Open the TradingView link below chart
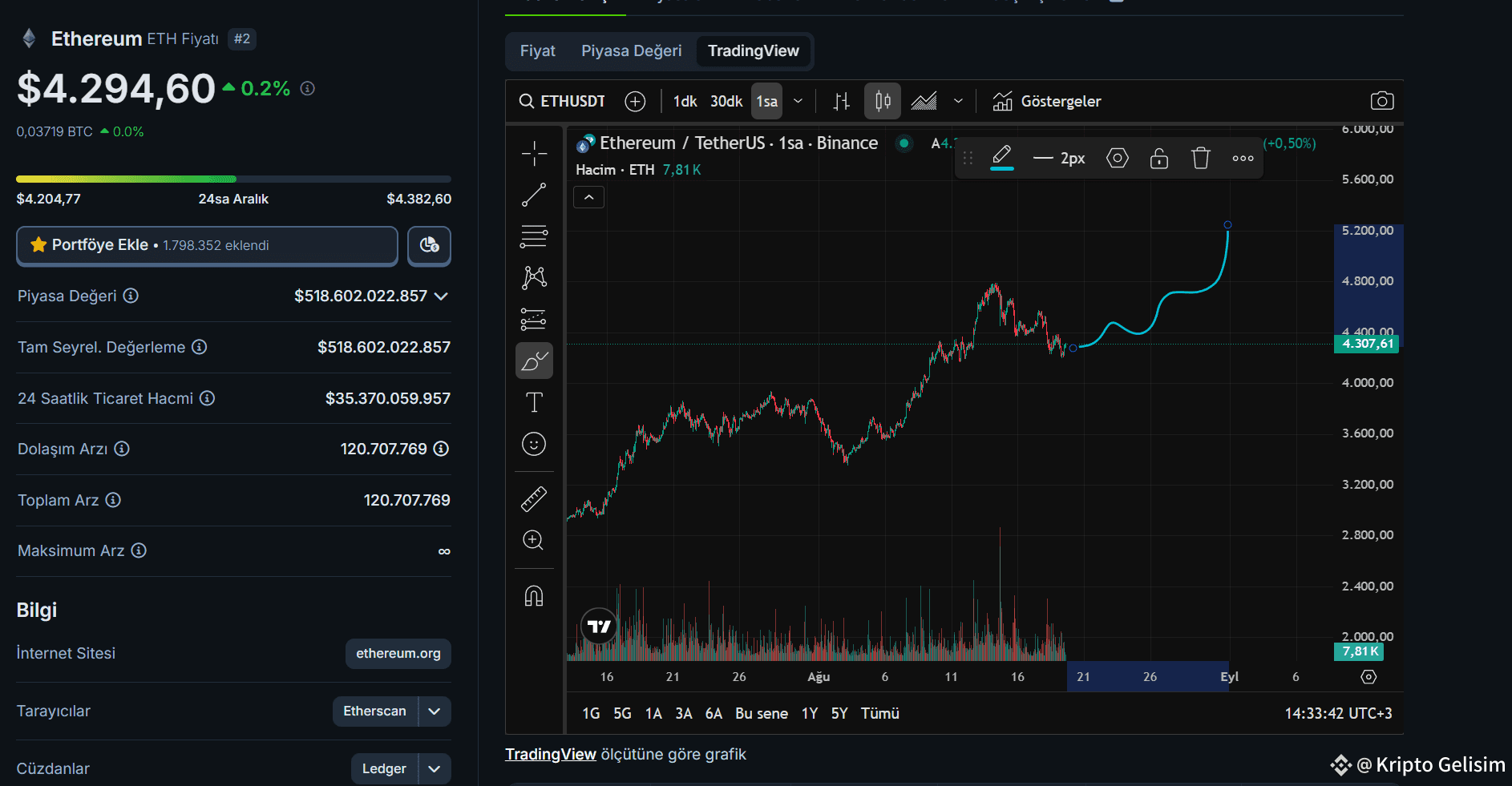 (551, 755)
